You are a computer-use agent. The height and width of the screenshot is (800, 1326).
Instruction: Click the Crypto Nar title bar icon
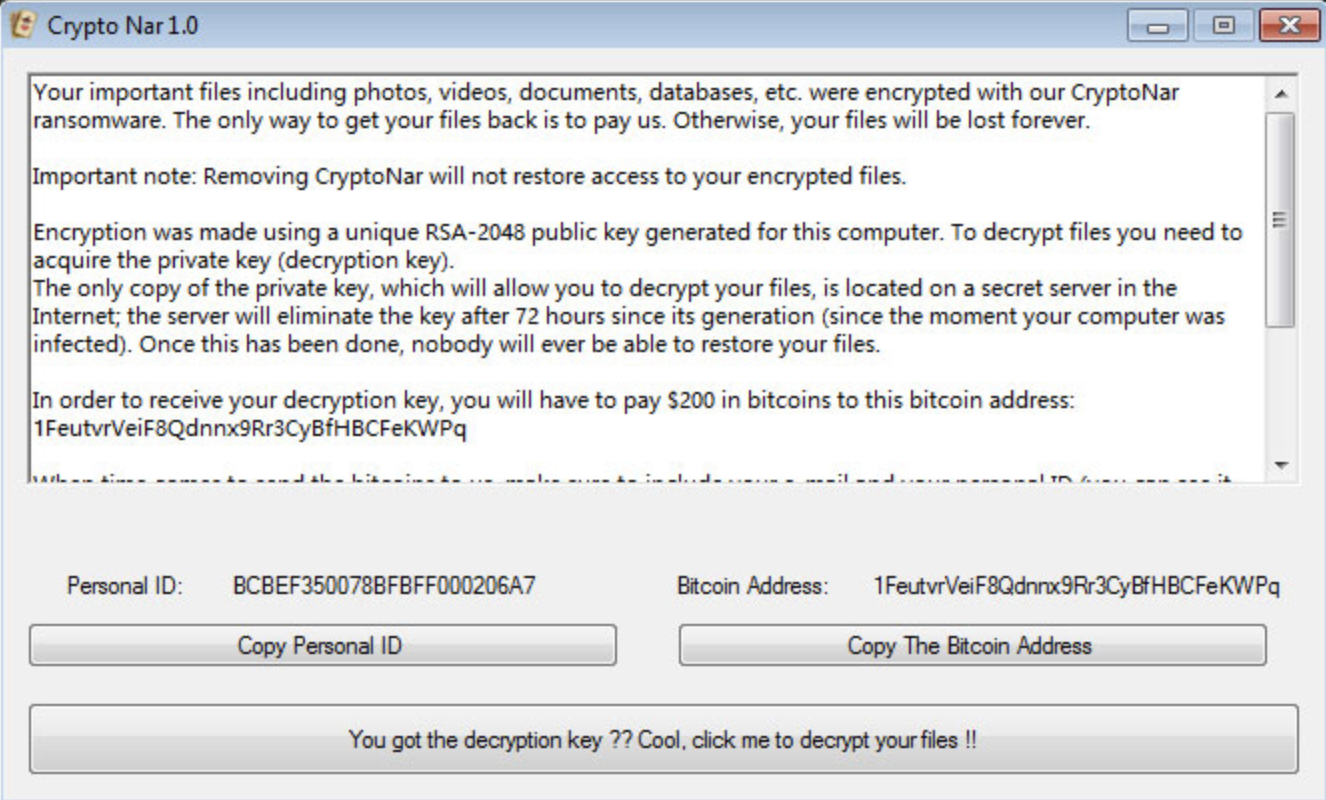point(22,25)
